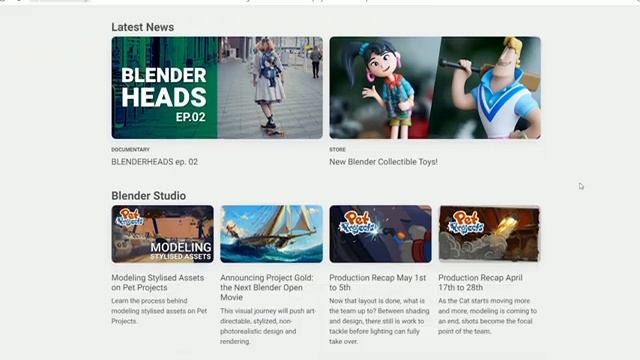Click description 'This visual journey will push'
Viewport: 640px width, 360px height.
click(x=268, y=326)
